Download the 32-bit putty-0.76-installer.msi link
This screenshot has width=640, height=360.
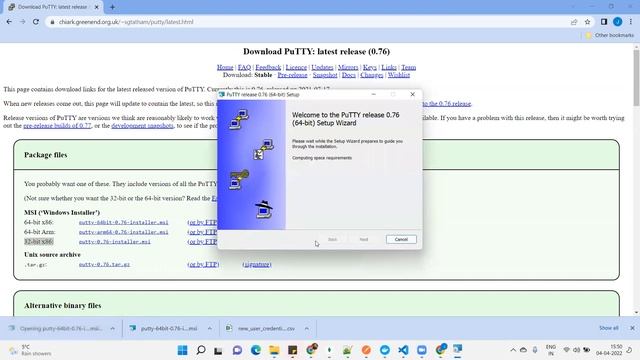(x=115, y=242)
